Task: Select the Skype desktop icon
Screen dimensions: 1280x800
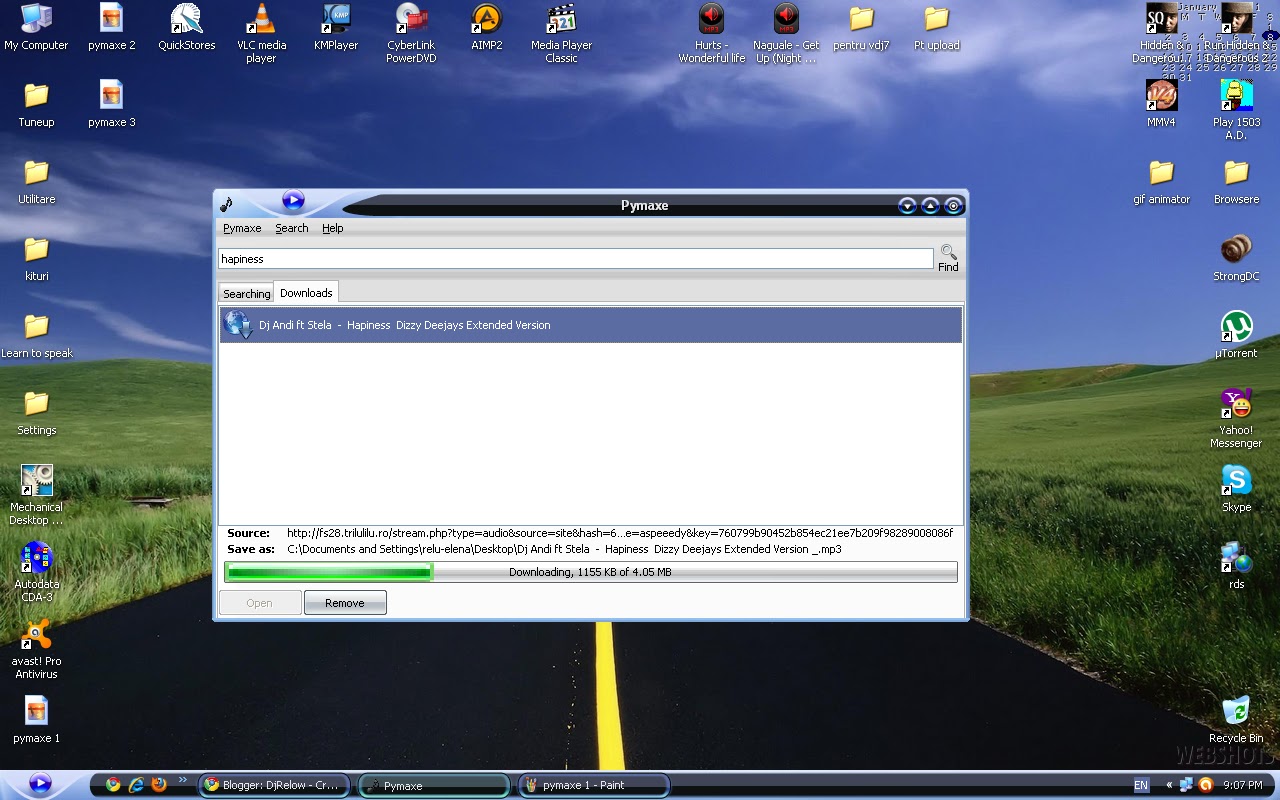Action: (x=1237, y=489)
